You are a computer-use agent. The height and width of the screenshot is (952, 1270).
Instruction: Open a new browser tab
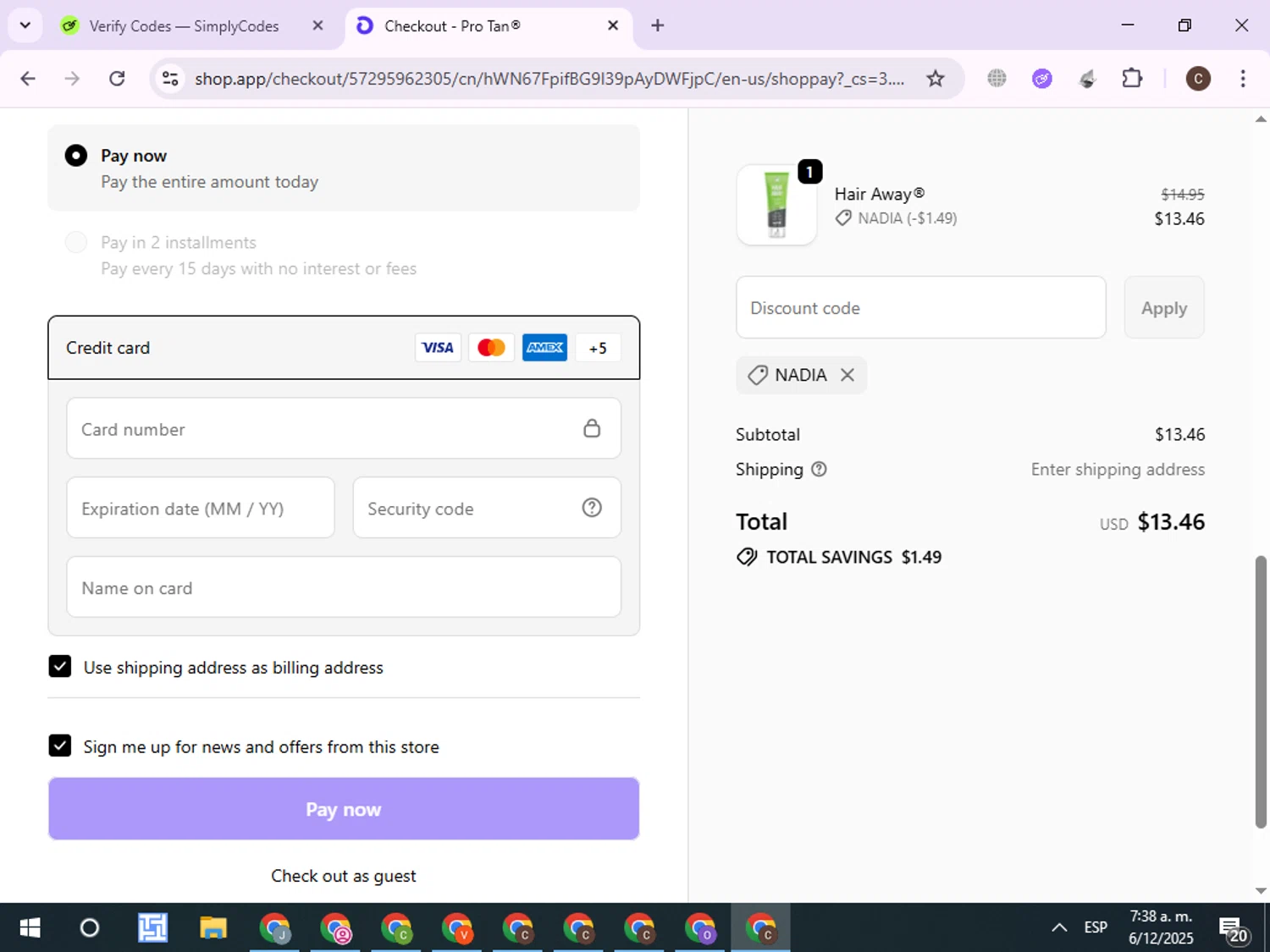click(x=658, y=26)
